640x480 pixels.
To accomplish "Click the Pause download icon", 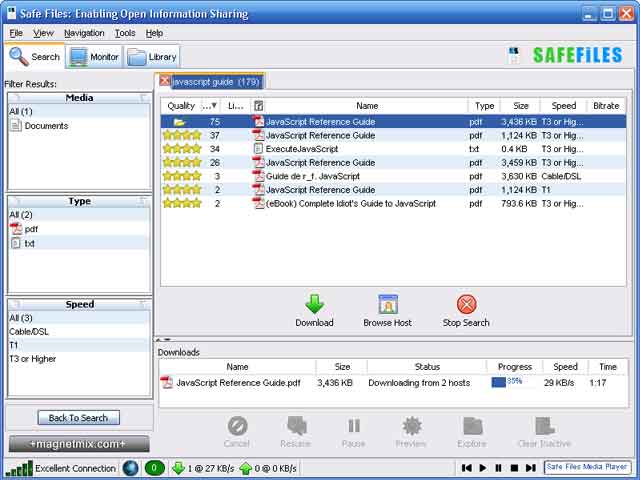I will (x=353, y=427).
